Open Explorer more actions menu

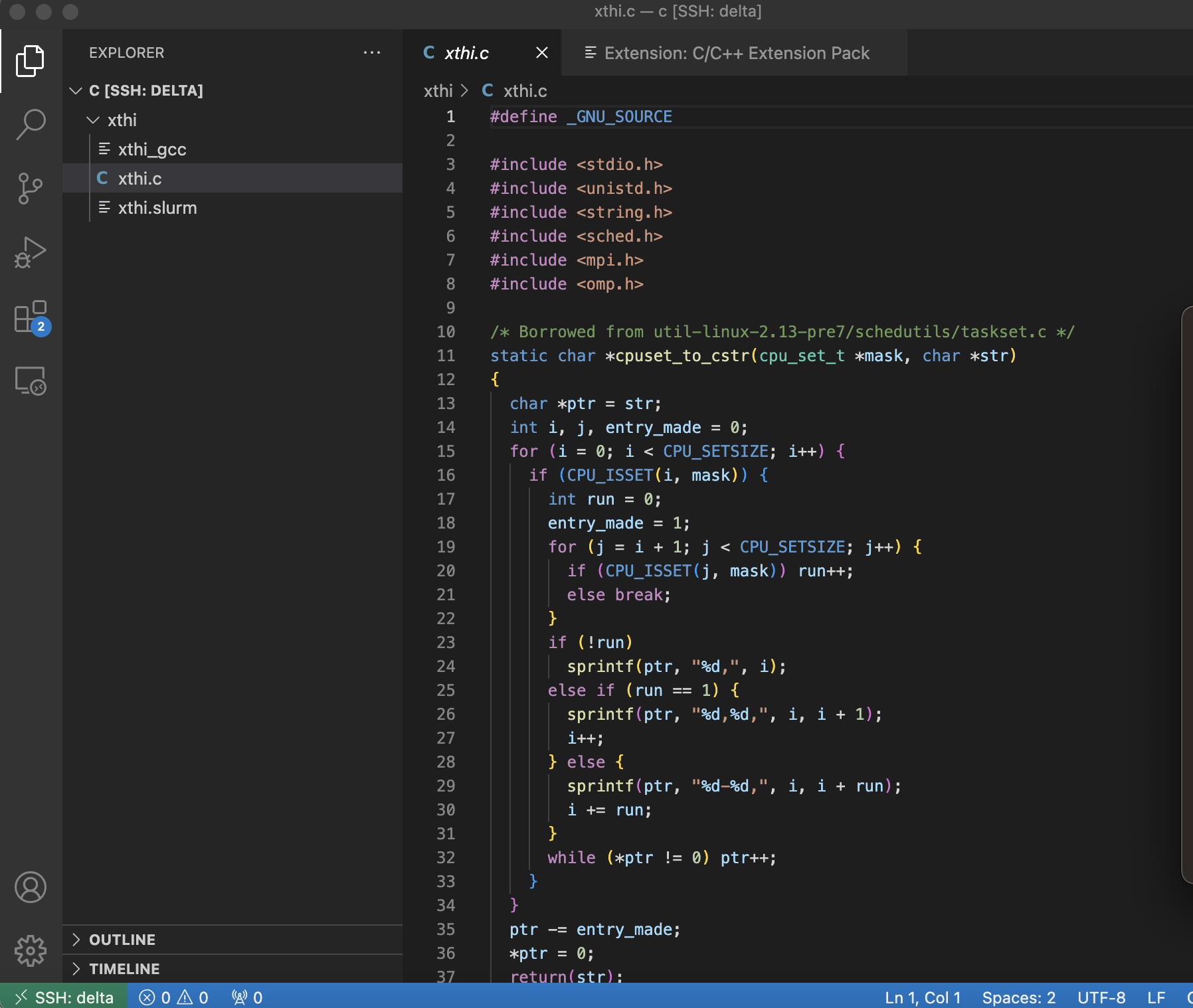coord(373,53)
